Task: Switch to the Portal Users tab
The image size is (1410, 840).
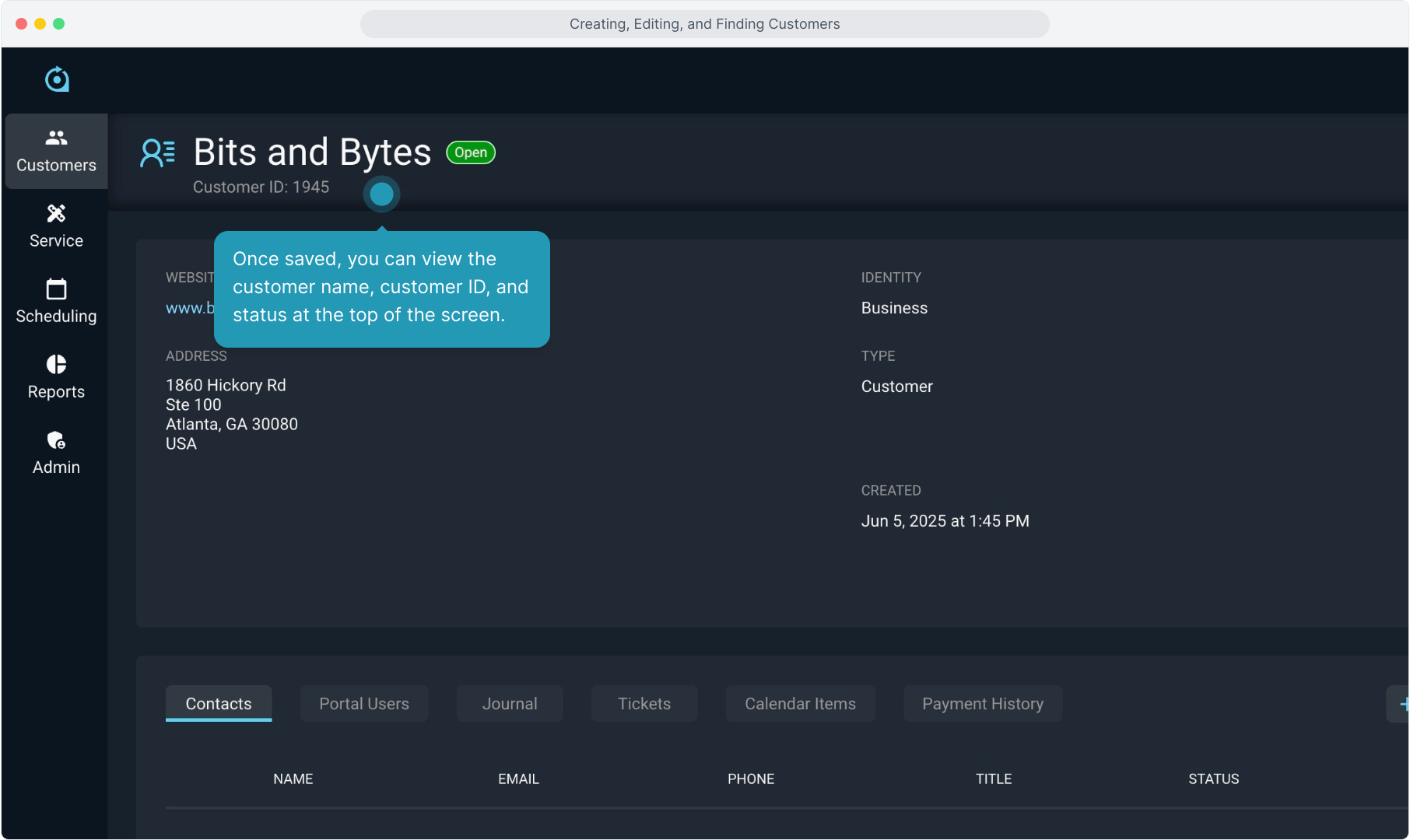Action: [x=363, y=704]
